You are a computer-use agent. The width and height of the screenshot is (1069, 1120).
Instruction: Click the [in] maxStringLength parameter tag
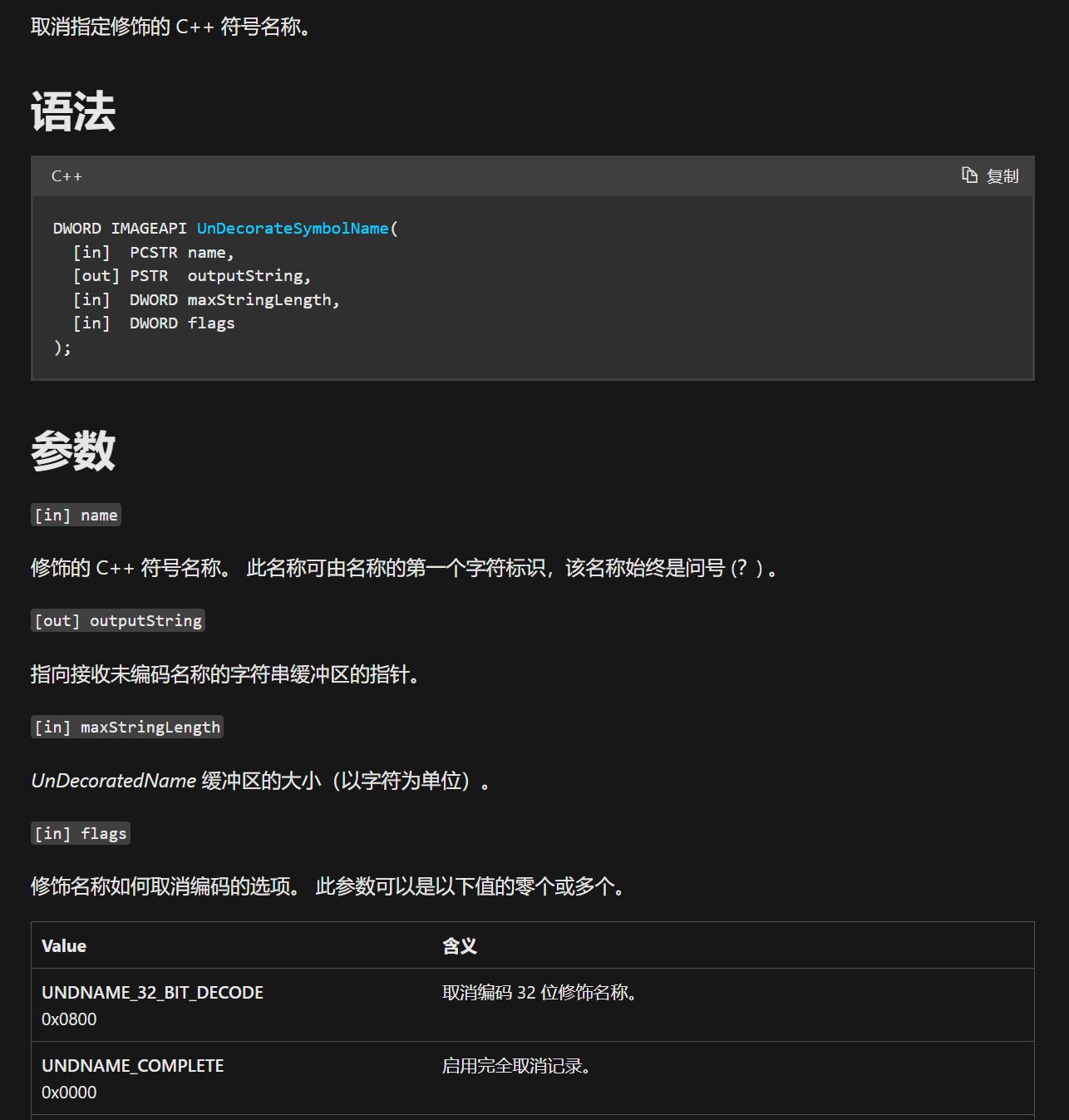click(127, 728)
